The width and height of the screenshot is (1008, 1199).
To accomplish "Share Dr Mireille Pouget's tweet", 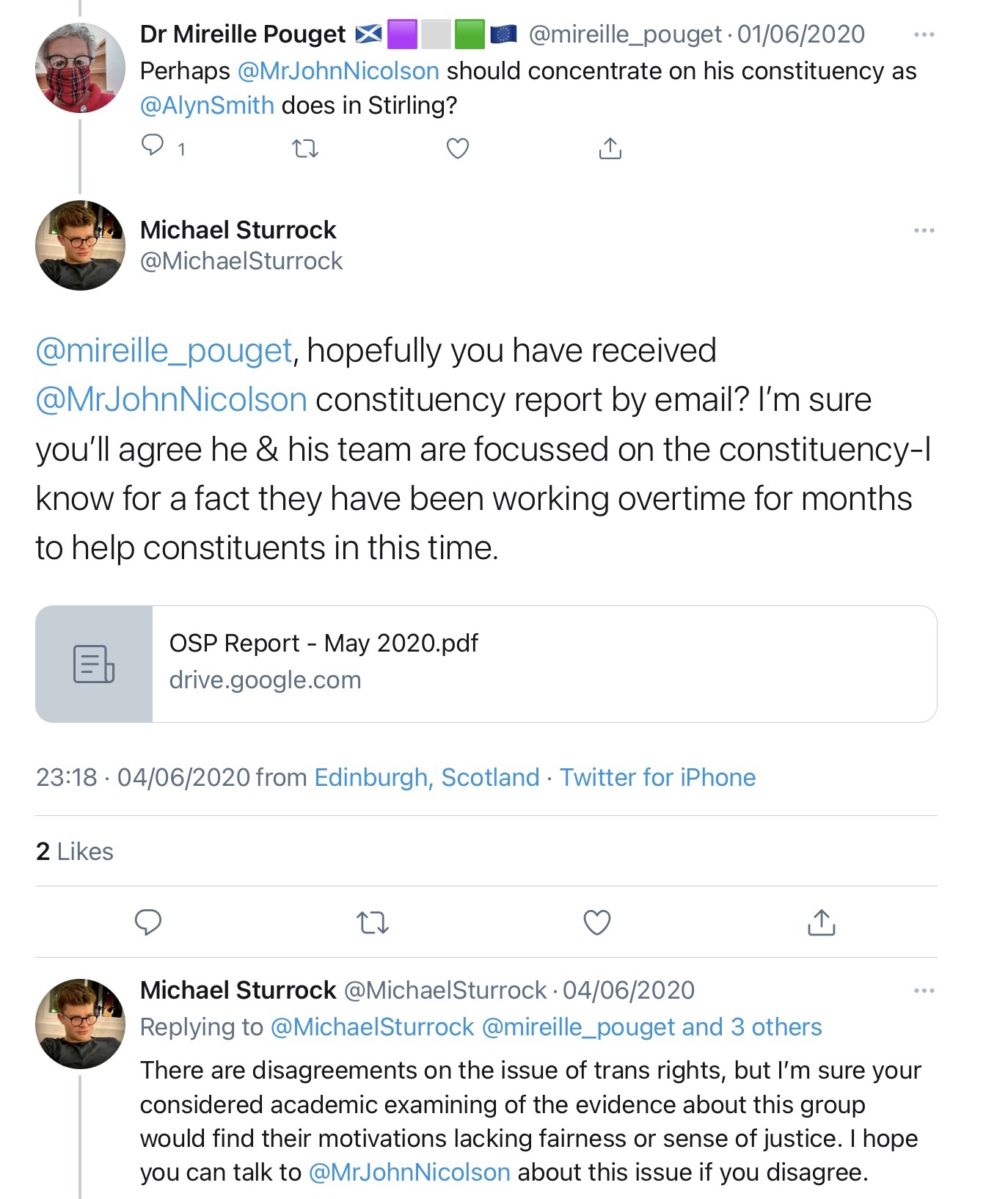I will click(610, 149).
